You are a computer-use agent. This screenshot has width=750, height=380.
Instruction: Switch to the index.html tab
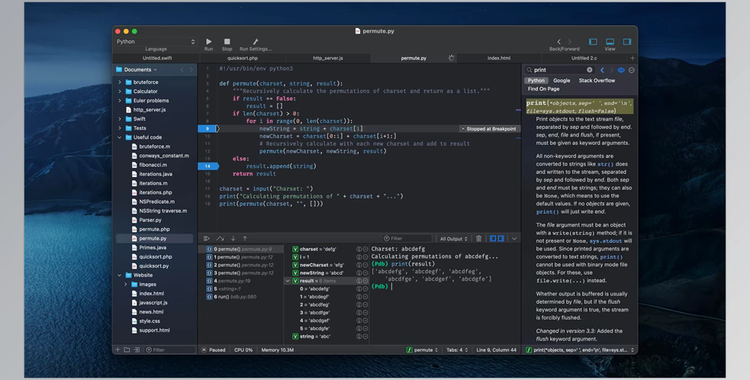click(499, 58)
